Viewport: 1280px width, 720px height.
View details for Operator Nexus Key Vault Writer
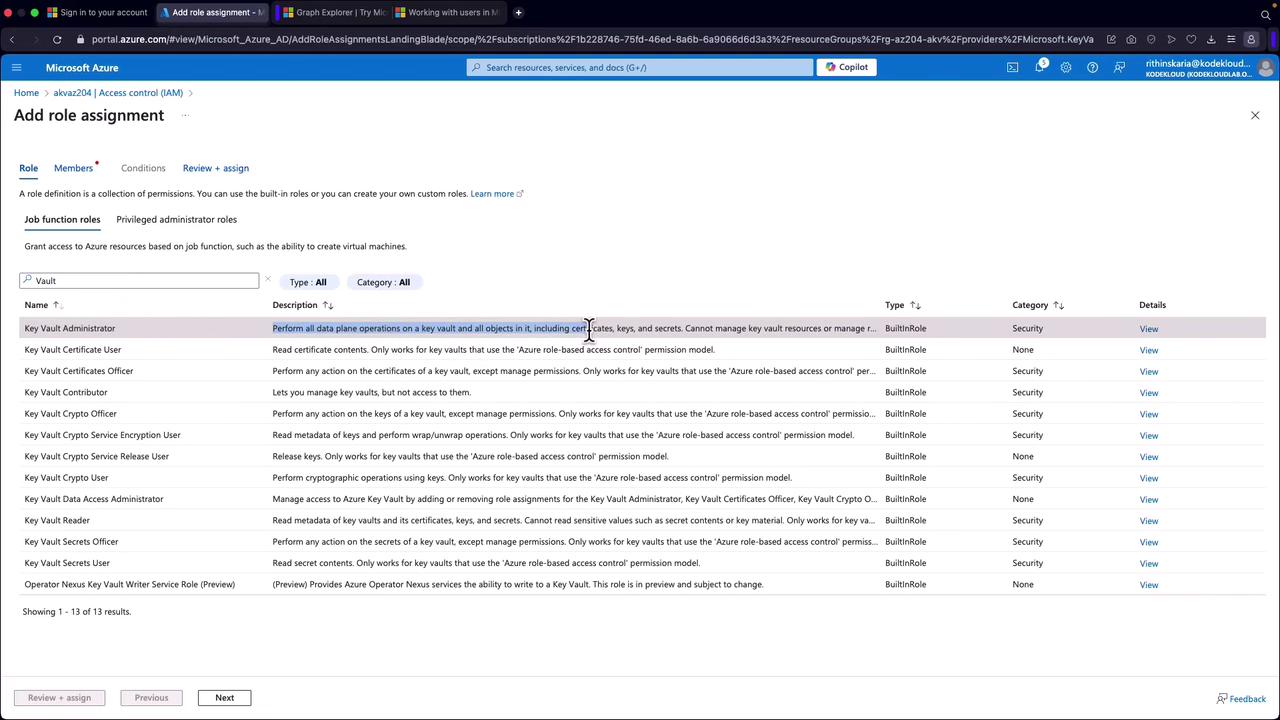[x=1148, y=585]
